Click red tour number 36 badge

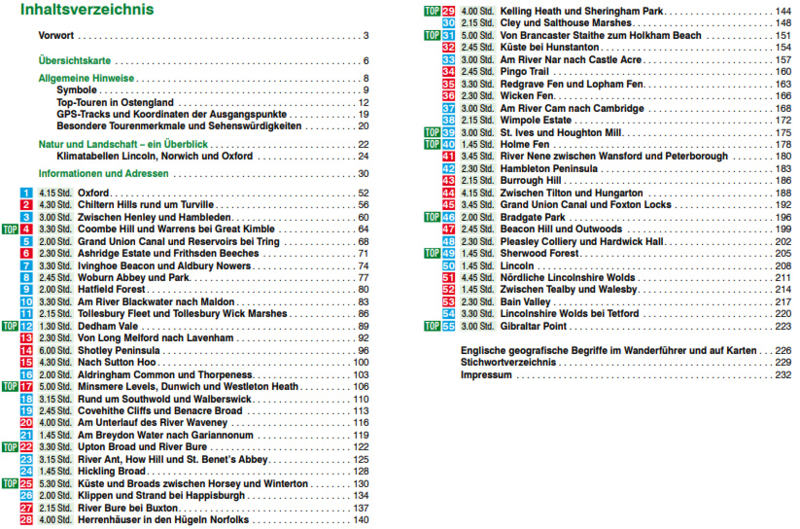(x=448, y=96)
